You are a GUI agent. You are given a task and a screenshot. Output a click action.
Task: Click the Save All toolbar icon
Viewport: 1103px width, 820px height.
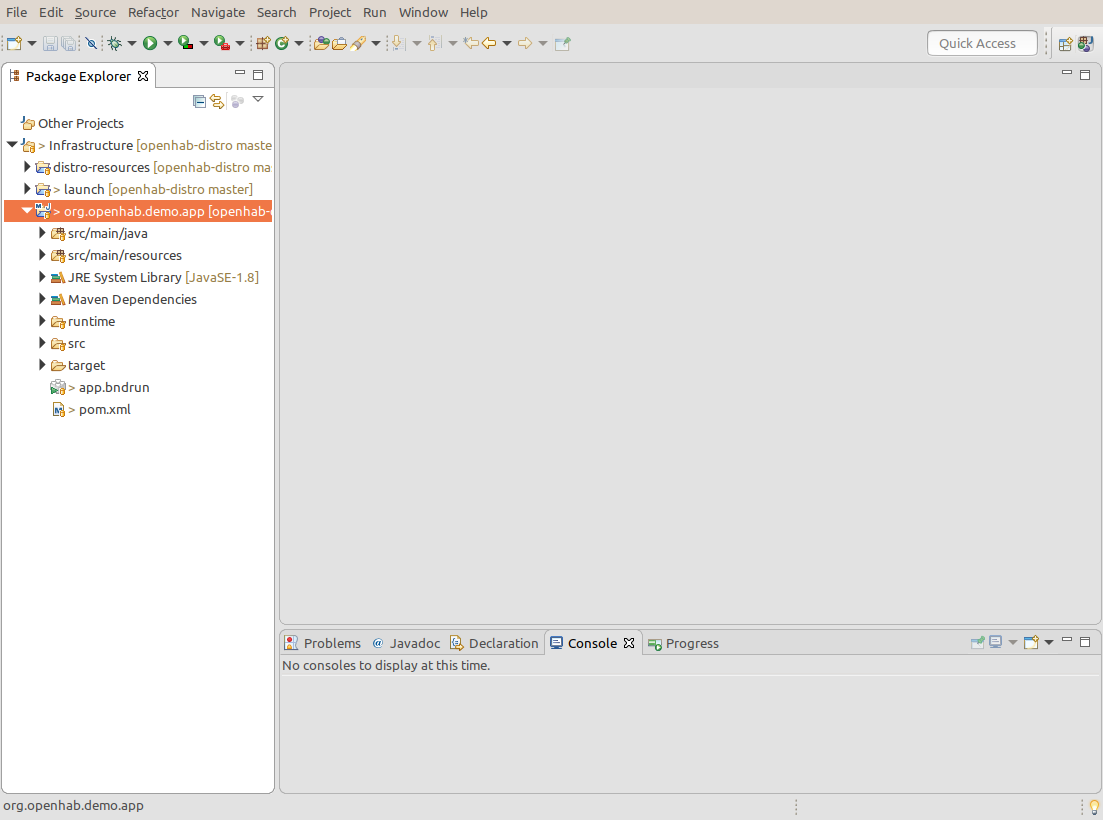pos(68,43)
